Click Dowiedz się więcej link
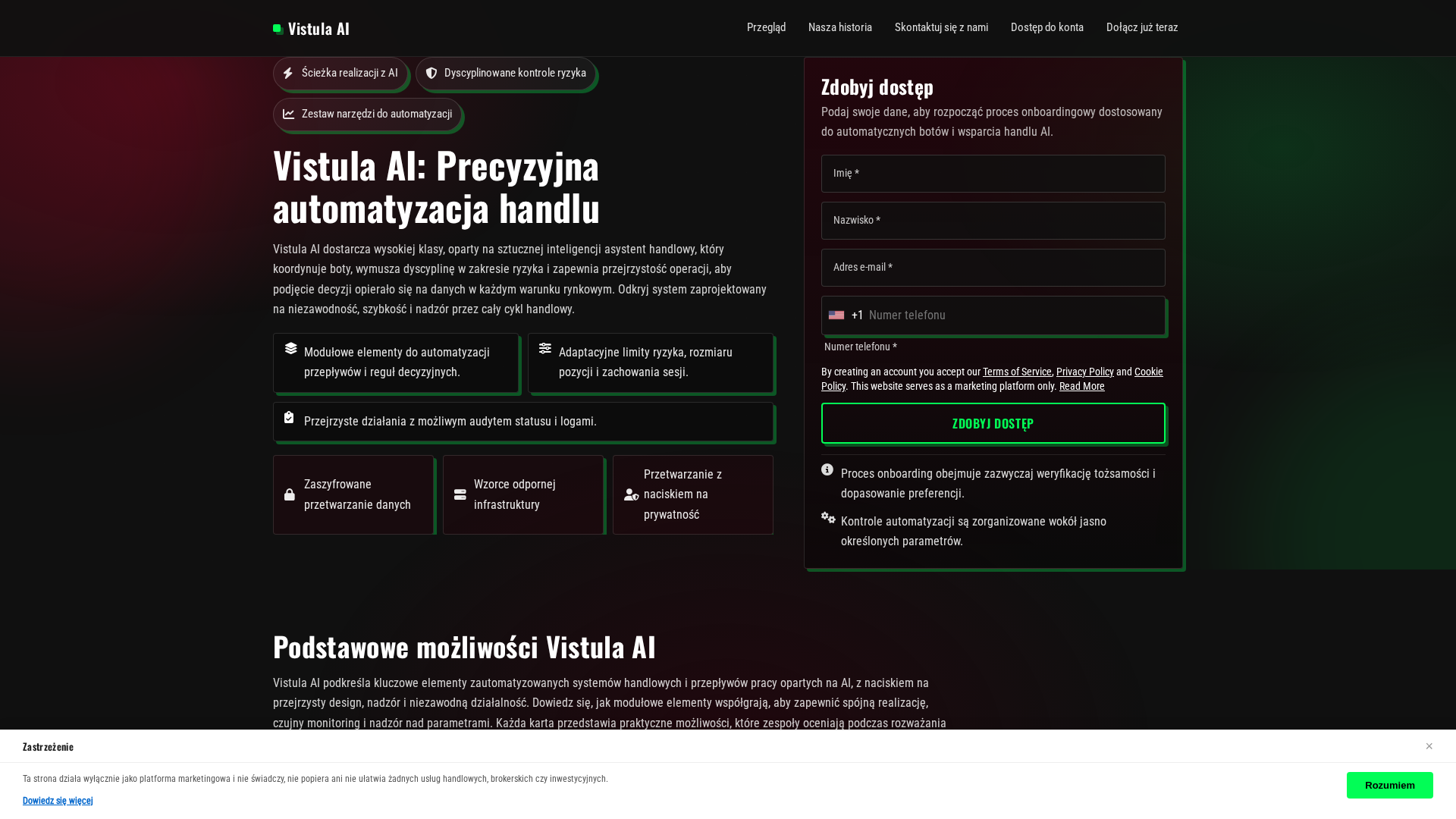 pyautogui.click(x=58, y=801)
